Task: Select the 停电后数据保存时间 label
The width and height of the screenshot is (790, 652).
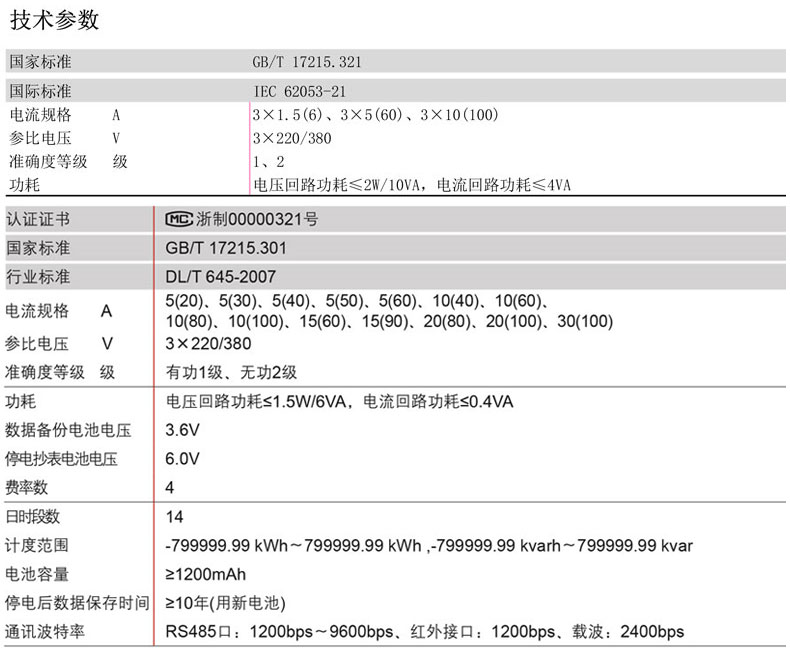Action: [76, 603]
